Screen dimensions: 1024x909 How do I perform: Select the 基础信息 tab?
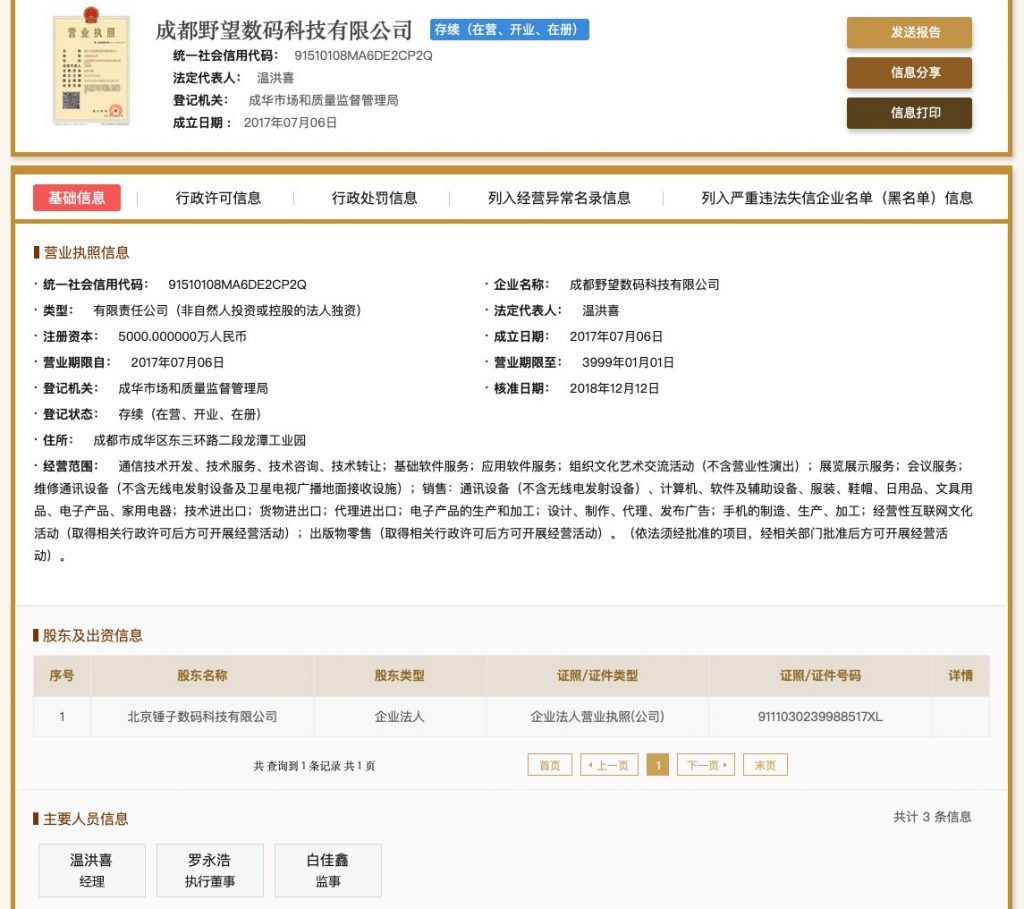[x=77, y=198]
